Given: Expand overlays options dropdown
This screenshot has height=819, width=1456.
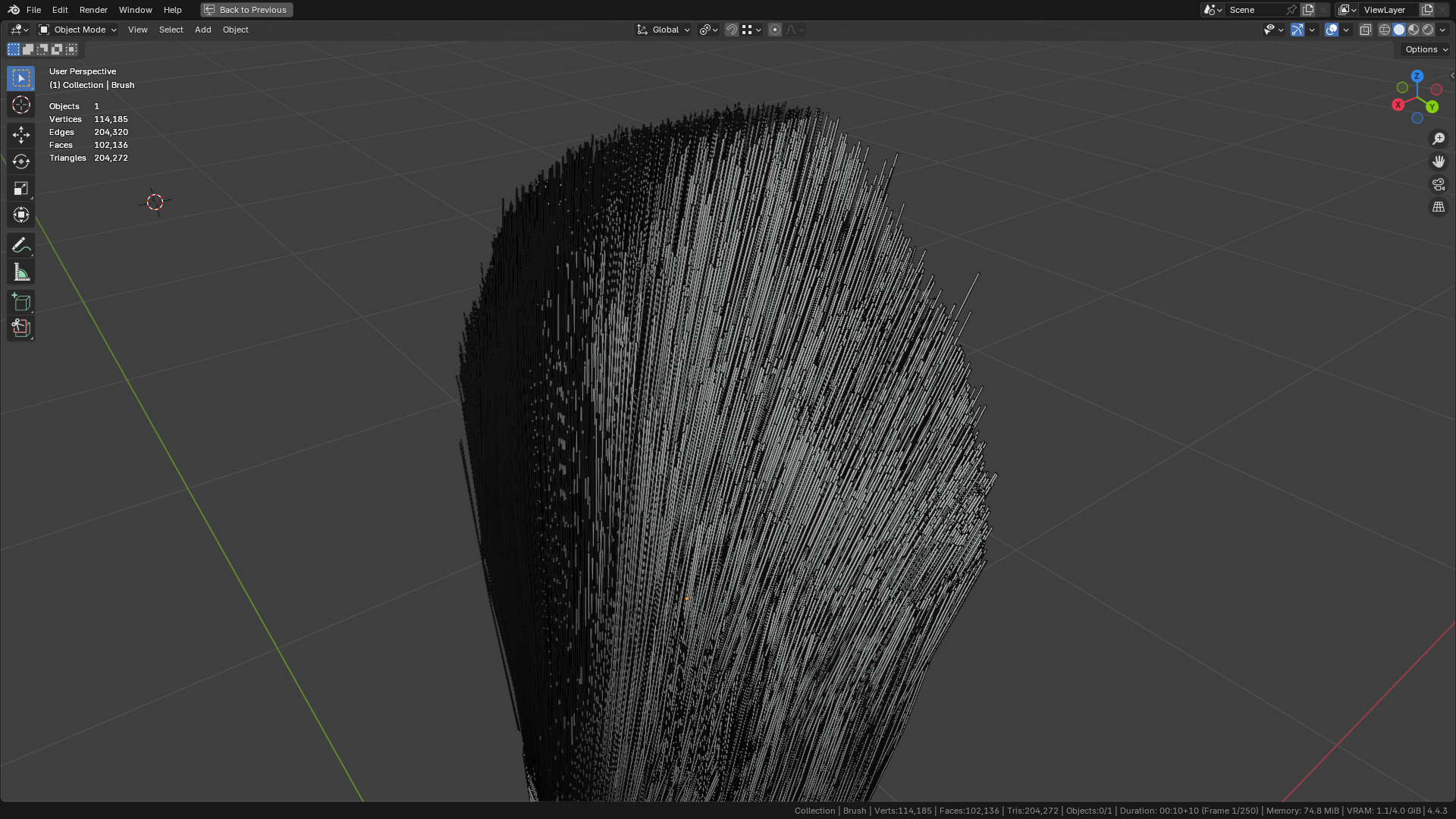Looking at the screenshot, I should [1346, 30].
